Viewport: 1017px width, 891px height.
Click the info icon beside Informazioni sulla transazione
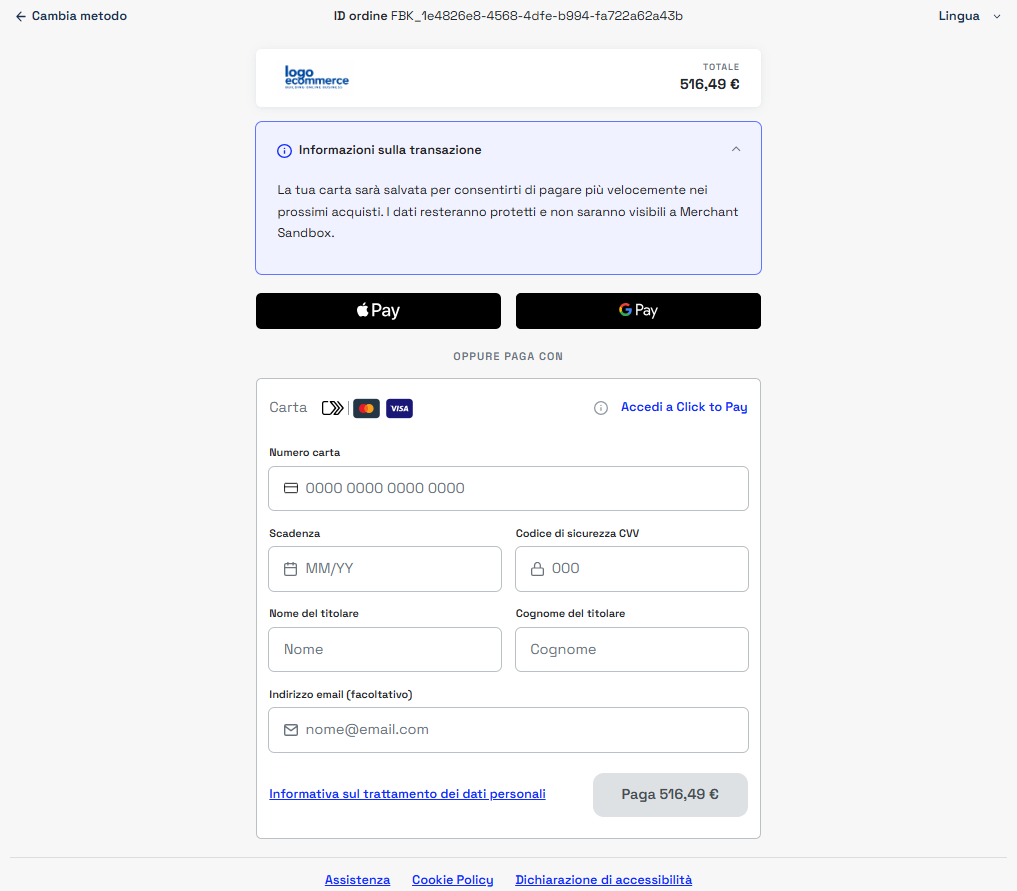[284, 150]
